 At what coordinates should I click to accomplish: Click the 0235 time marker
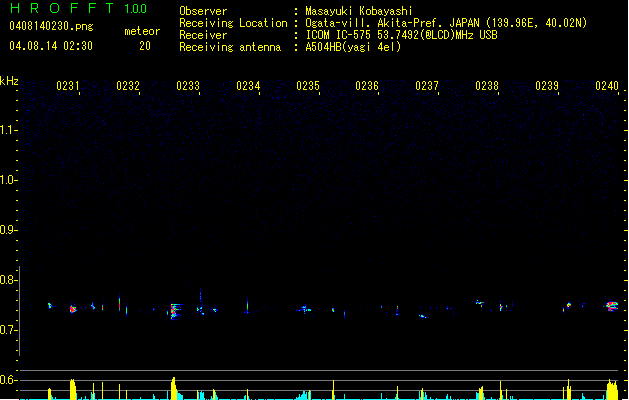308,86
